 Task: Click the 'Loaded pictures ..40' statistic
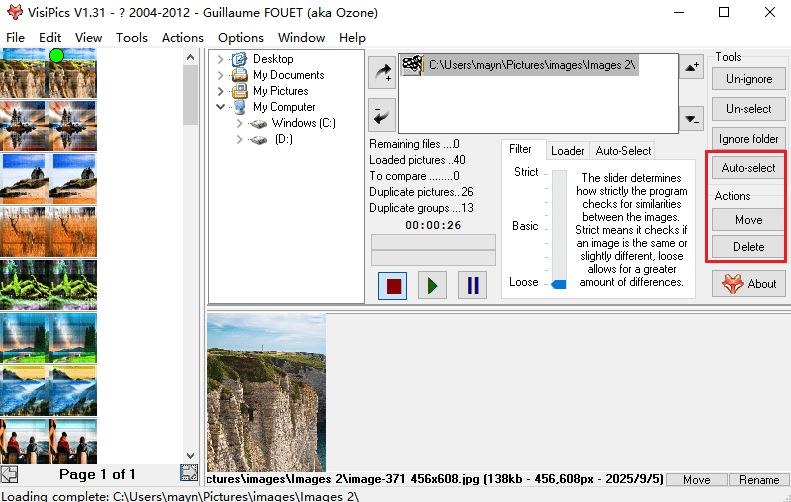click(x=417, y=160)
